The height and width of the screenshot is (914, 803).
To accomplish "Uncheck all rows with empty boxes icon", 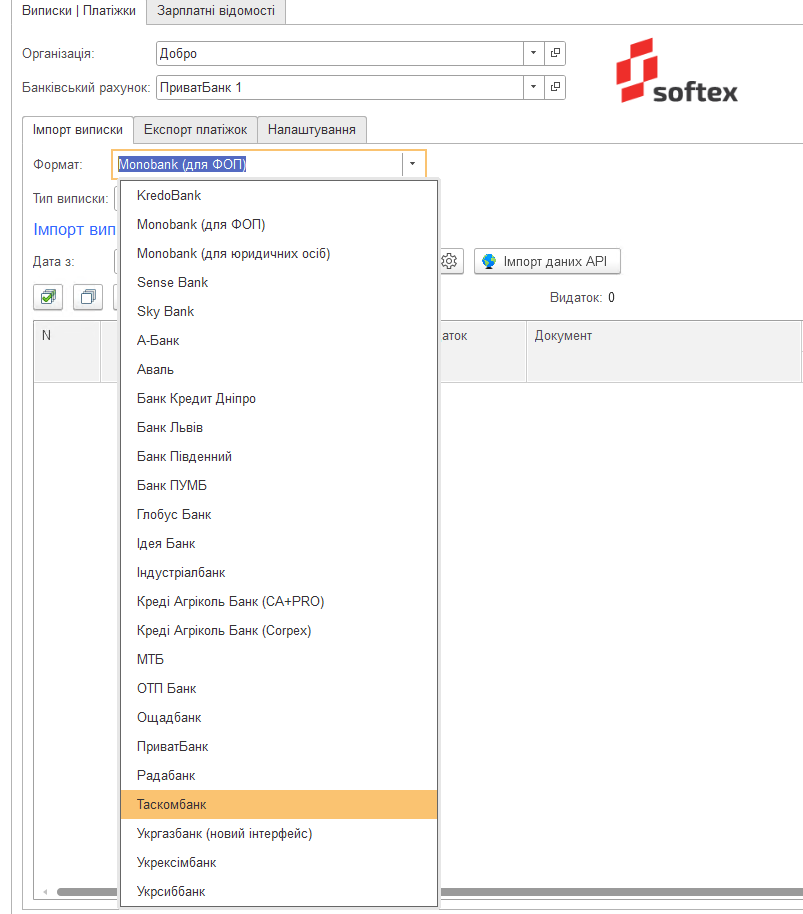I will 88,297.
